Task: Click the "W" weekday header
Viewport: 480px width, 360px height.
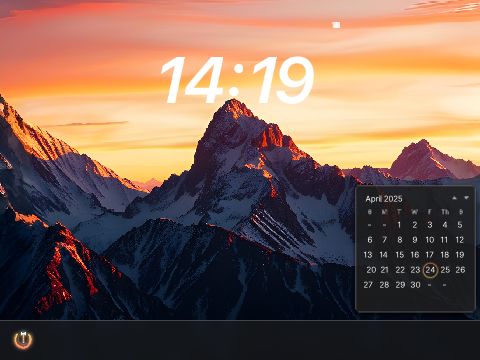Action: 414,212
